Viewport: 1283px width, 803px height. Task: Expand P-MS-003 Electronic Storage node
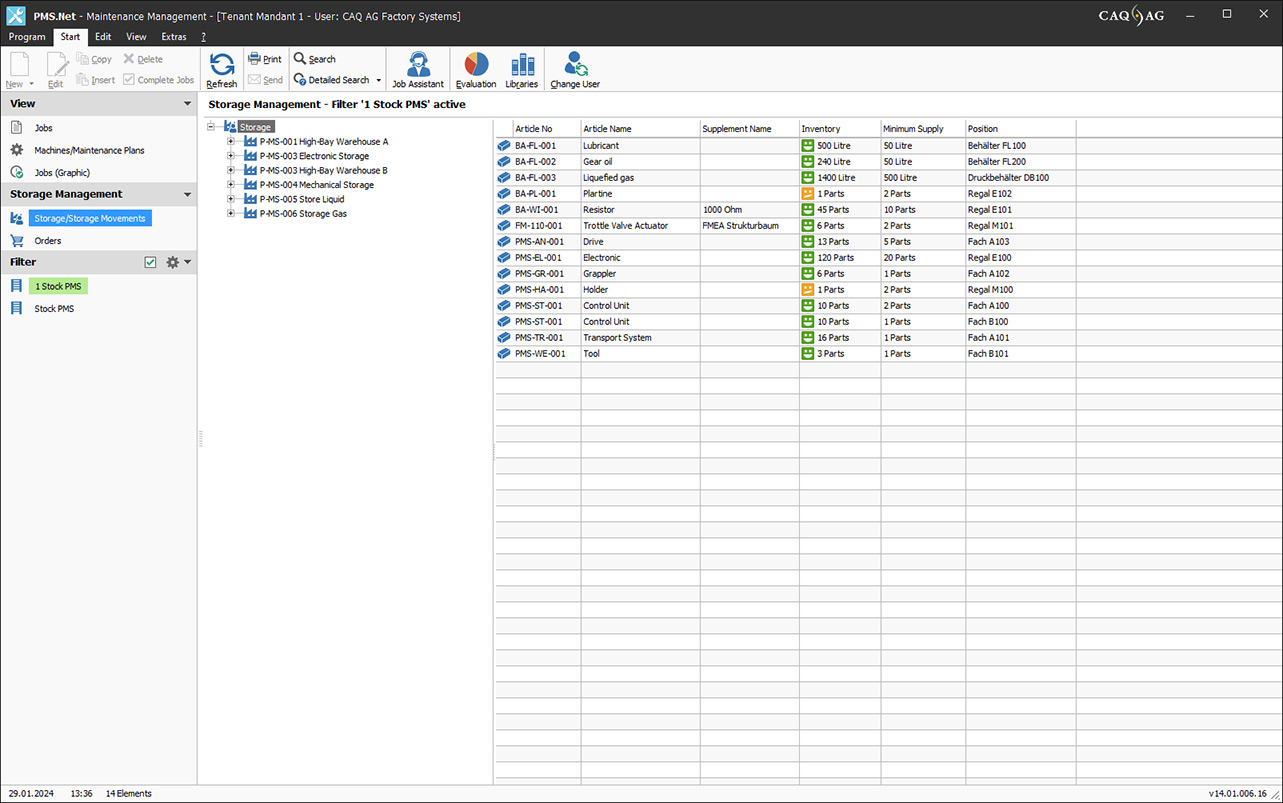pyautogui.click(x=230, y=156)
